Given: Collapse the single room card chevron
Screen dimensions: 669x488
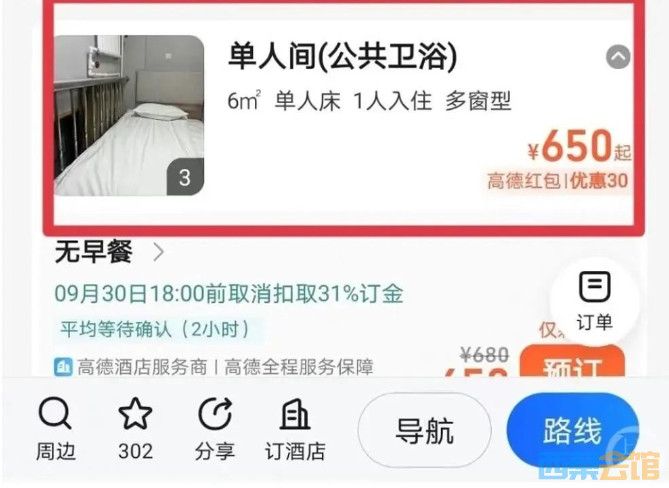Looking at the screenshot, I should click(x=618, y=57).
